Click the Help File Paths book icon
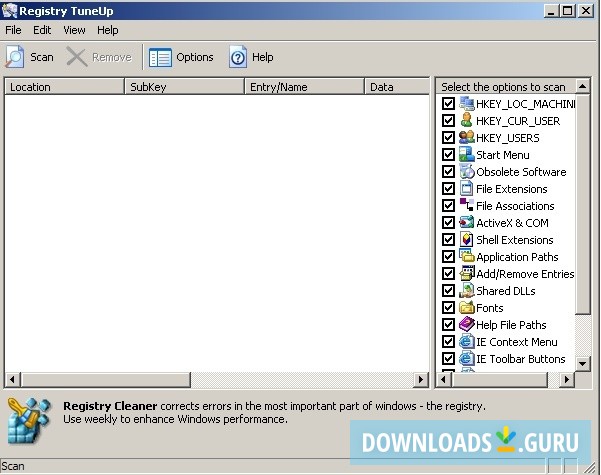Image resolution: width=601 pixels, height=475 pixels. [466, 324]
